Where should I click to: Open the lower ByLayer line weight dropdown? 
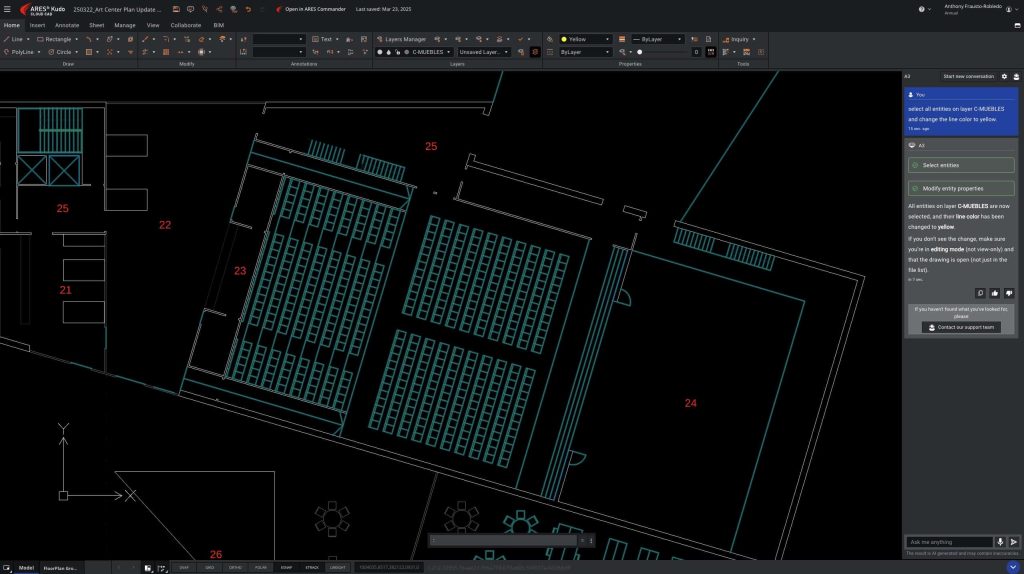[585, 52]
